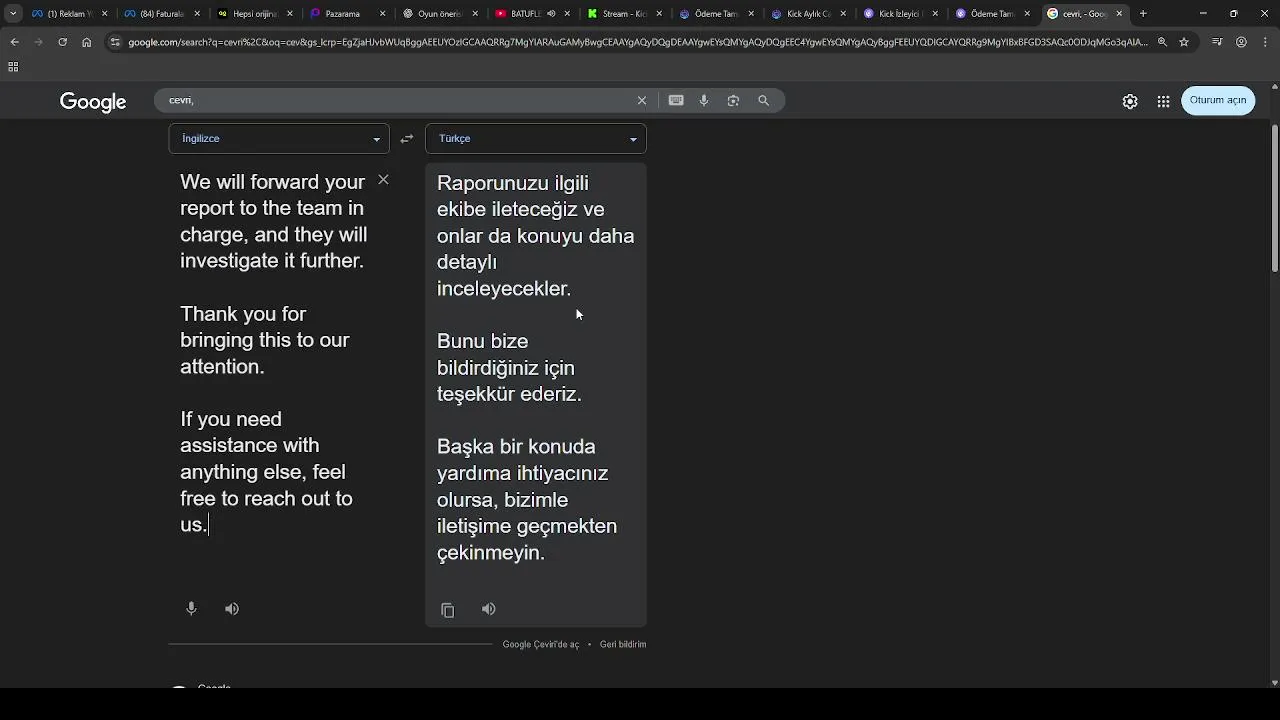Open the target language Türkçe dropdown
The image size is (1280, 720).
[x=536, y=139]
